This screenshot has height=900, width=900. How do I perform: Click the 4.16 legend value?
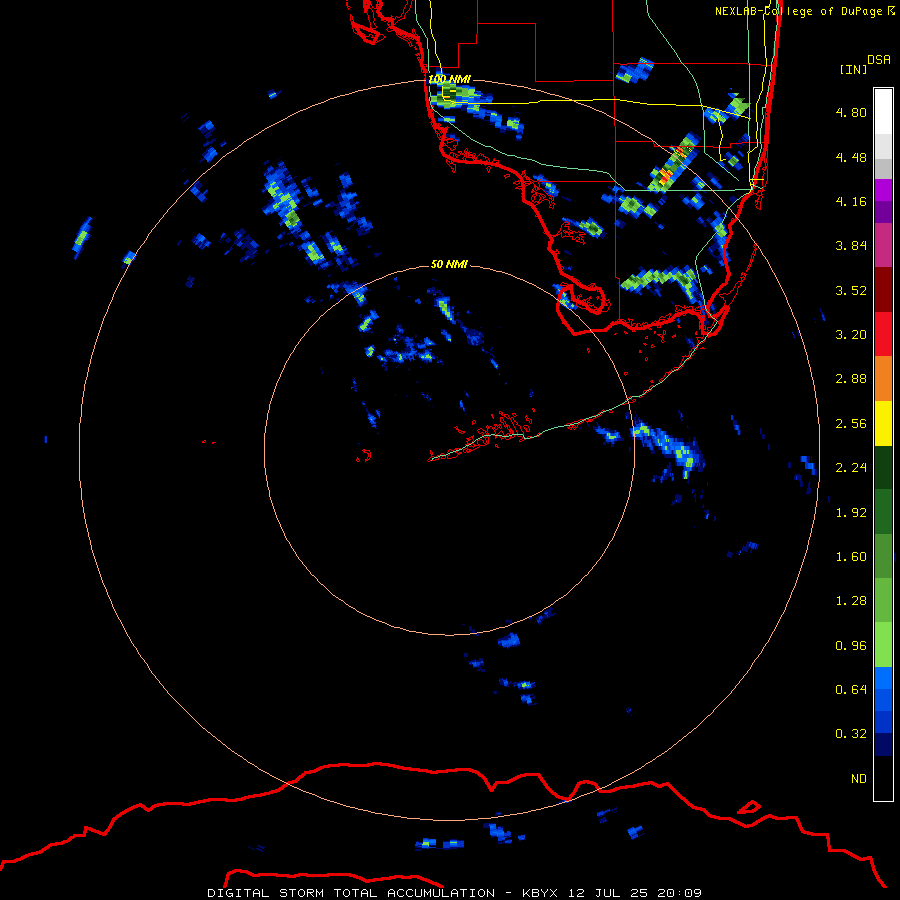(x=851, y=201)
